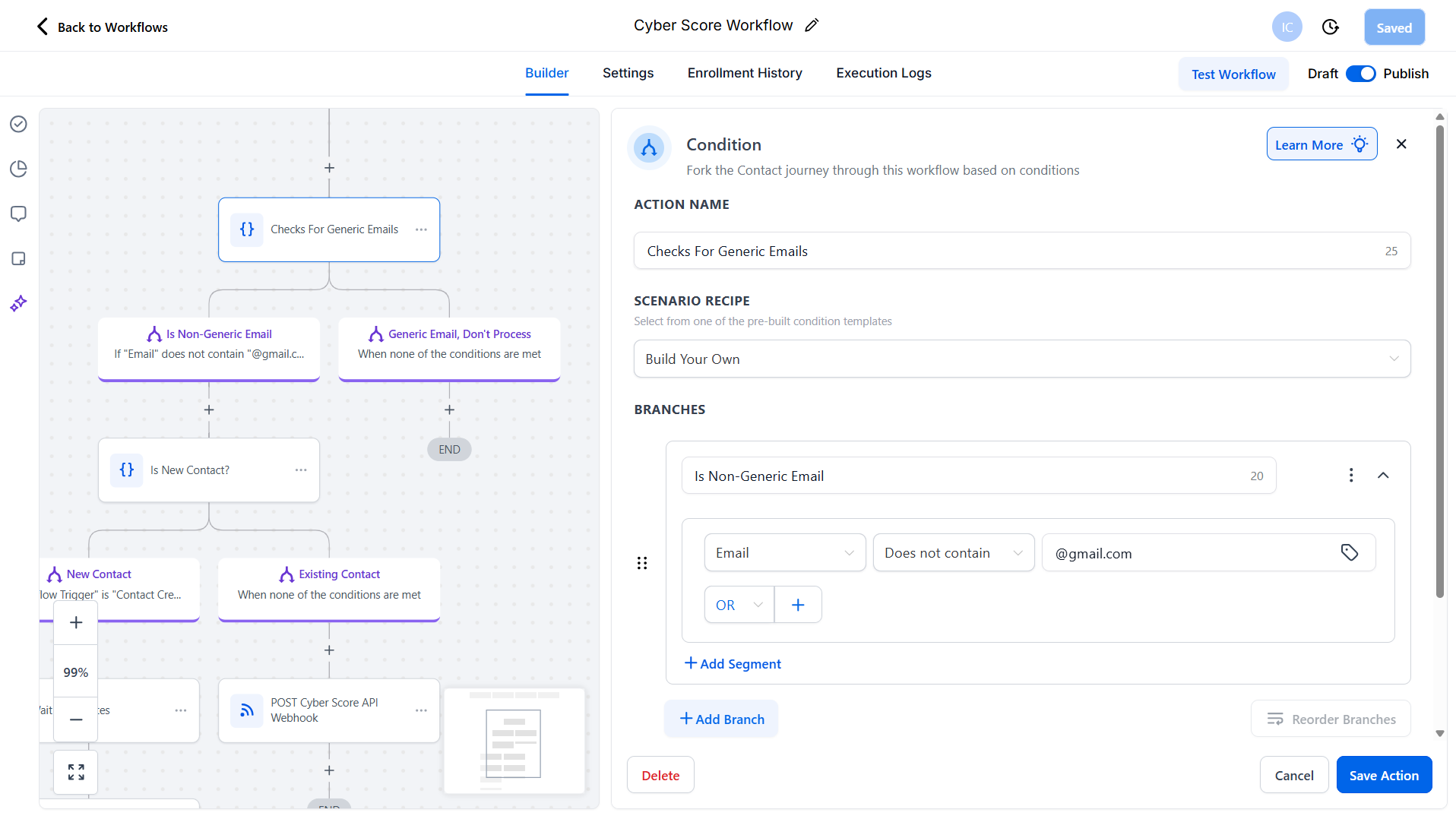The height and width of the screenshot is (819, 1456).
Task: Click the Save Action button
Action: pos(1384,775)
